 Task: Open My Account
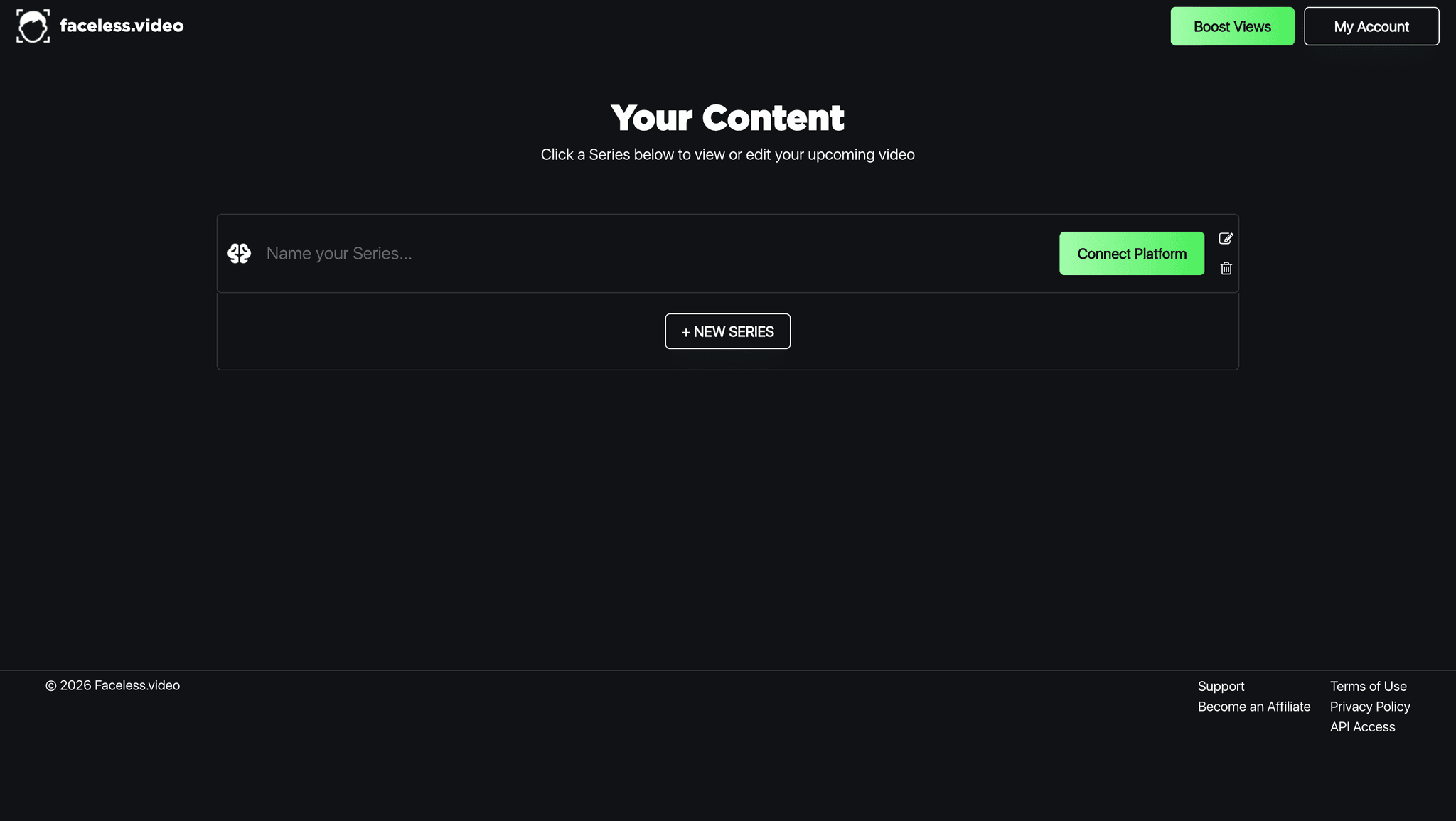1371,26
